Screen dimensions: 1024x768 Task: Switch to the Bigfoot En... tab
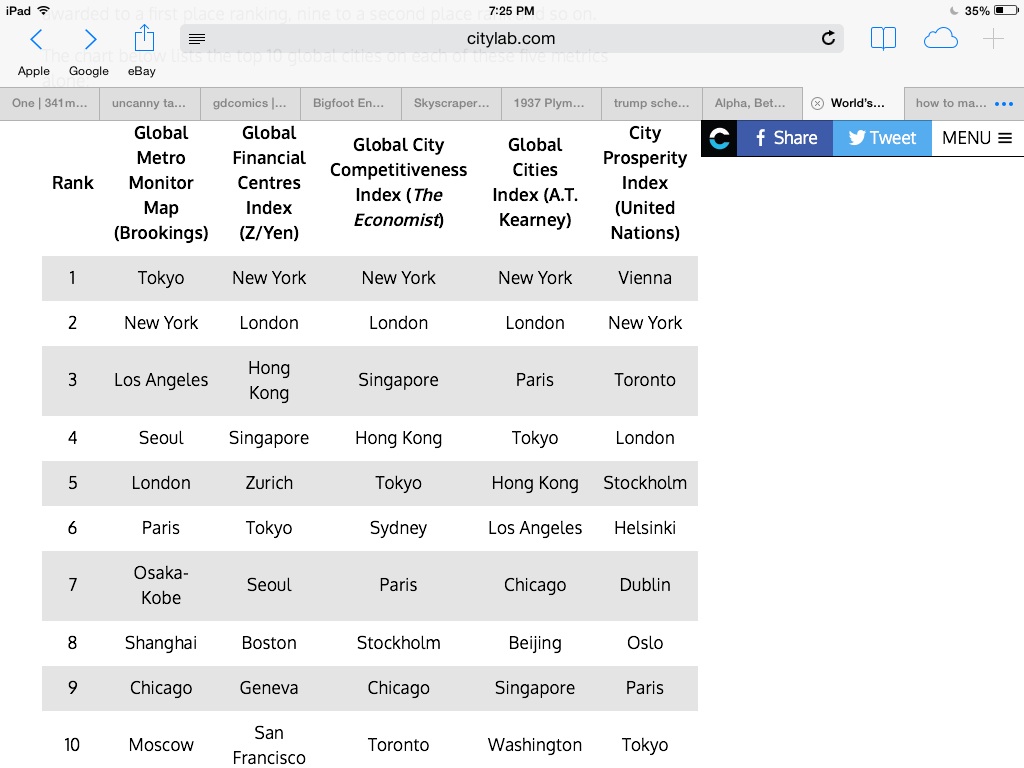[350, 103]
